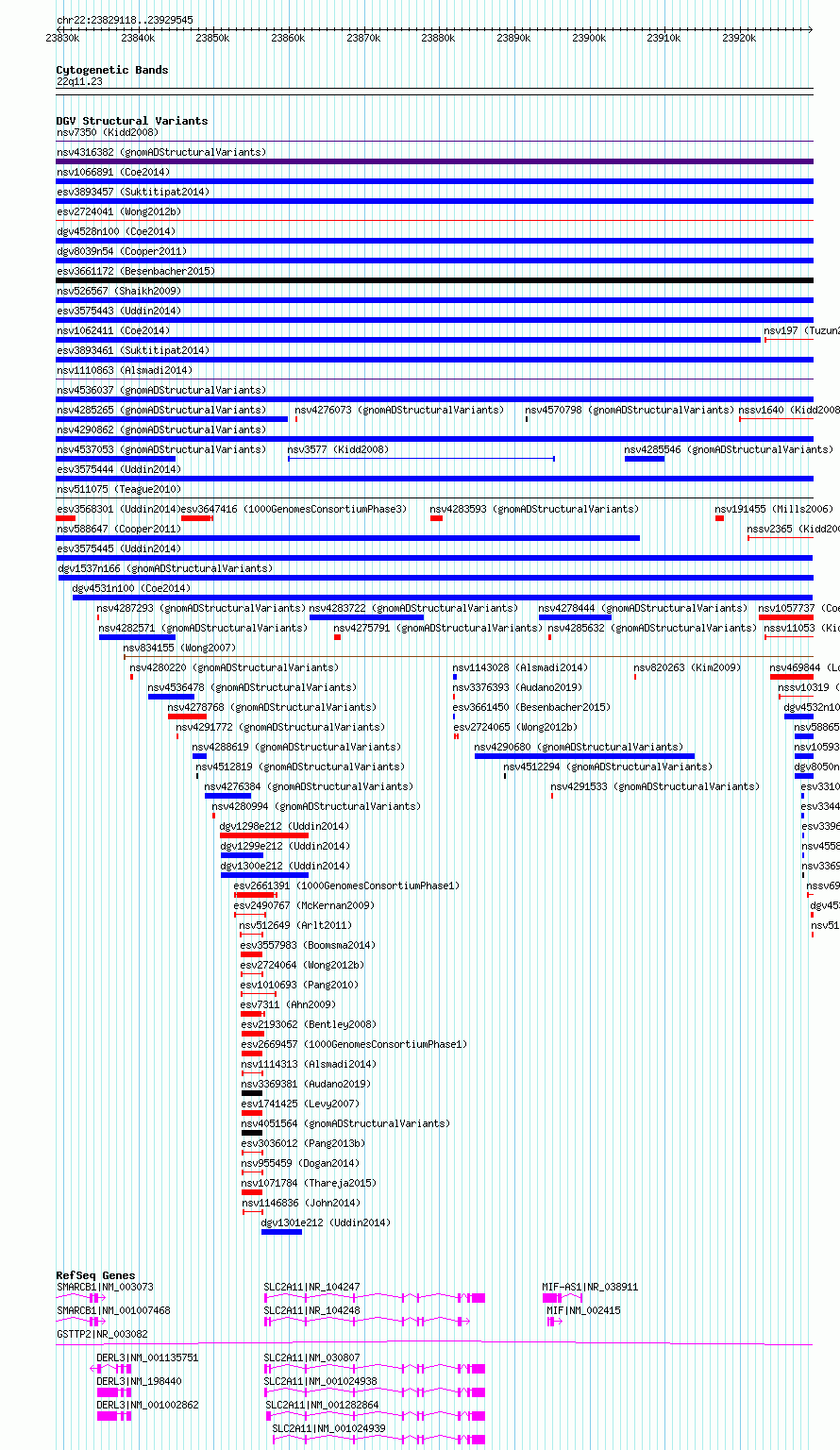This screenshot has width=840, height=1450.
Task: Click blue bar of nsv4278444
Action: 575,617
